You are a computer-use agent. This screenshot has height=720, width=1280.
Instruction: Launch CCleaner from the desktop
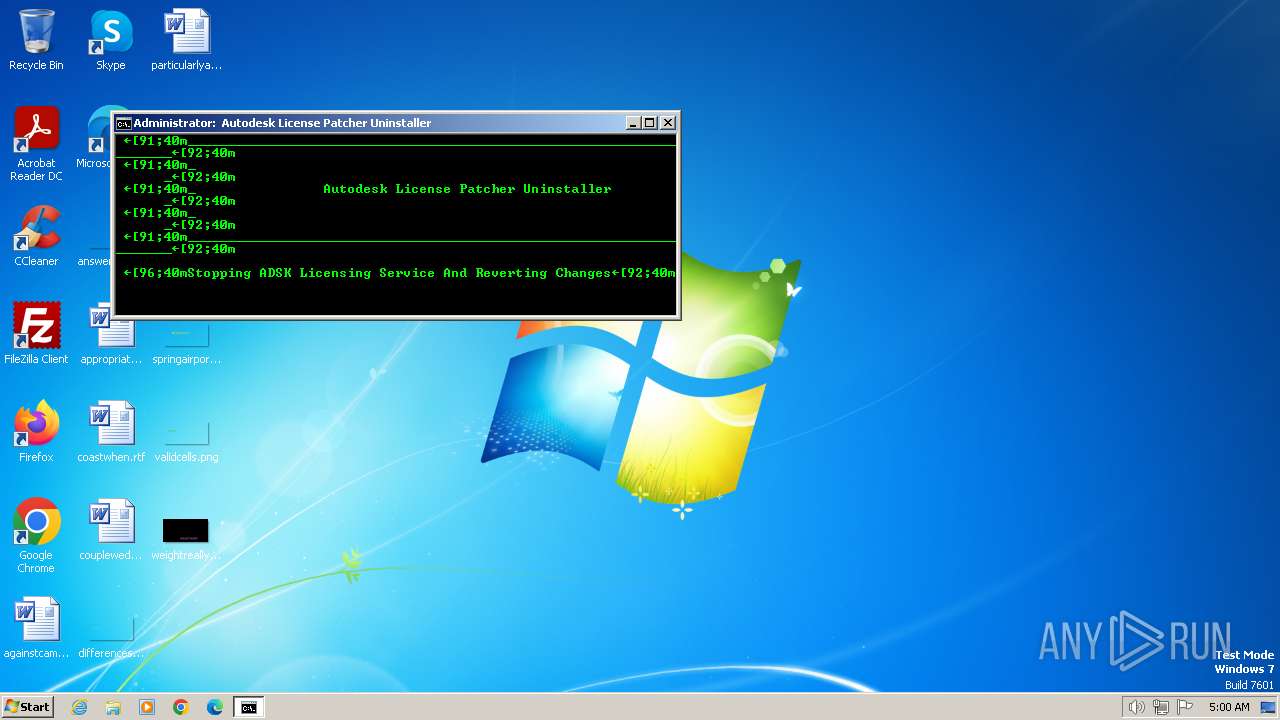click(x=36, y=236)
